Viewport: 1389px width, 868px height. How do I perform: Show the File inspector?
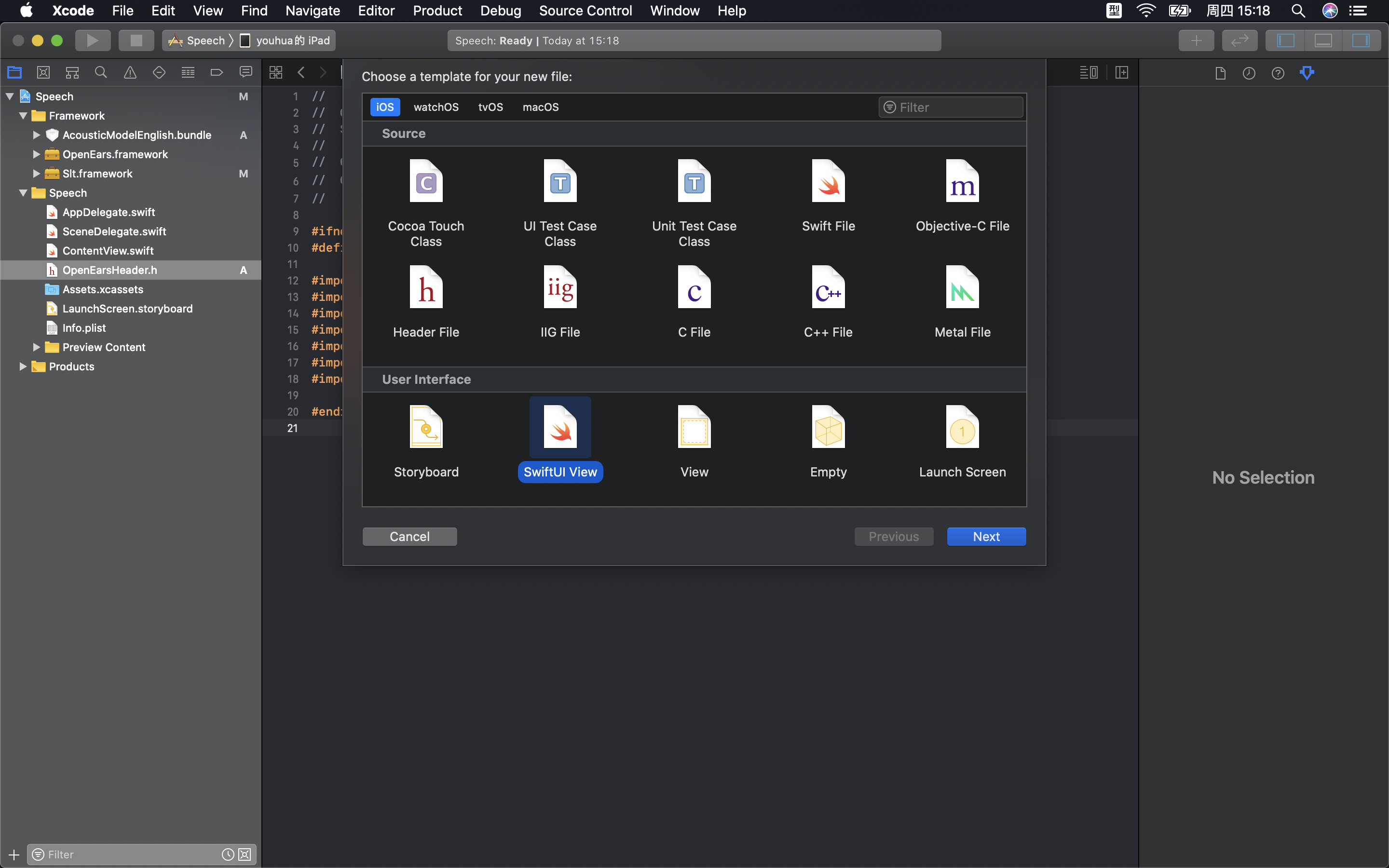pos(1220,73)
